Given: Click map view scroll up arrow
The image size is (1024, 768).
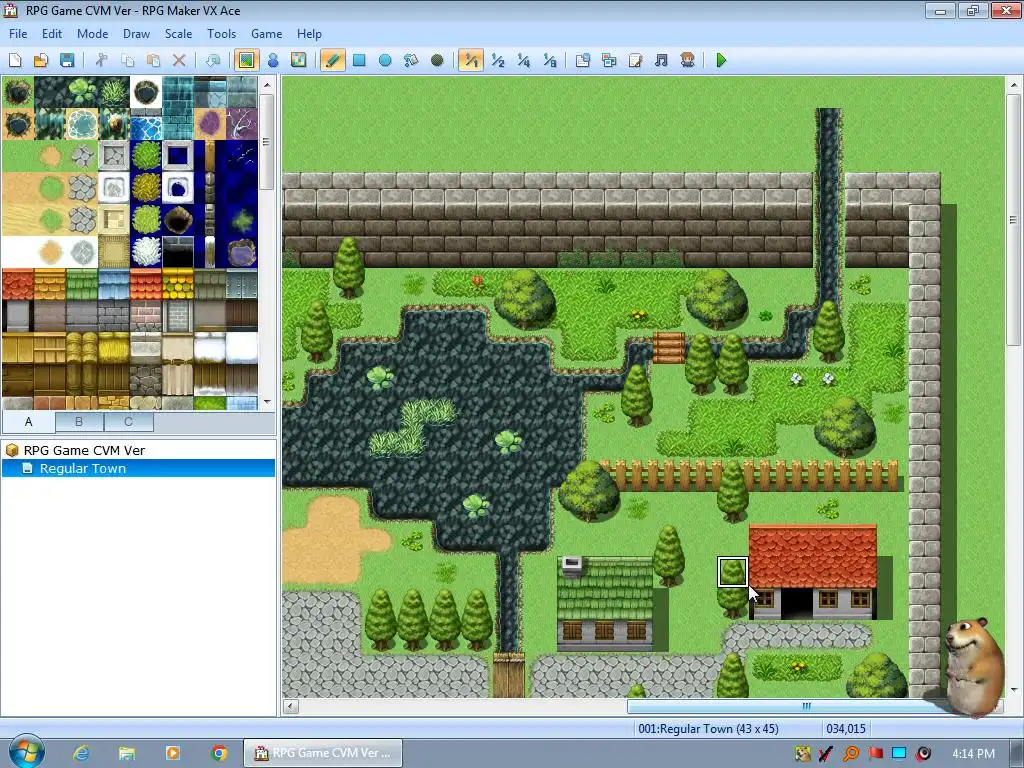Looking at the screenshot, I should coord(1014,85).
